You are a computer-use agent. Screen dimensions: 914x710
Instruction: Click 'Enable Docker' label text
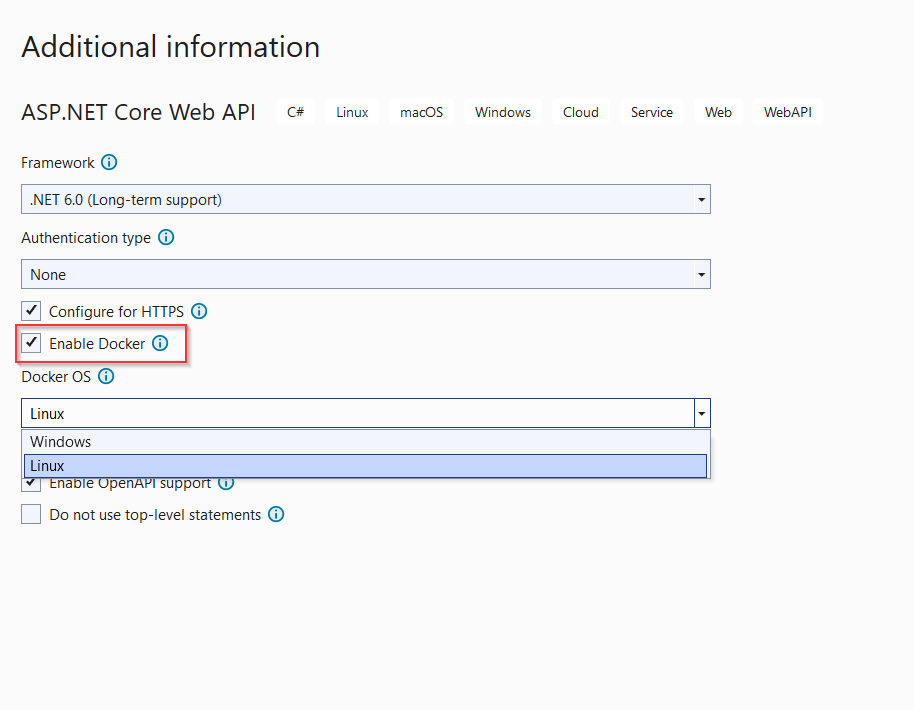(x=97, y=344)
